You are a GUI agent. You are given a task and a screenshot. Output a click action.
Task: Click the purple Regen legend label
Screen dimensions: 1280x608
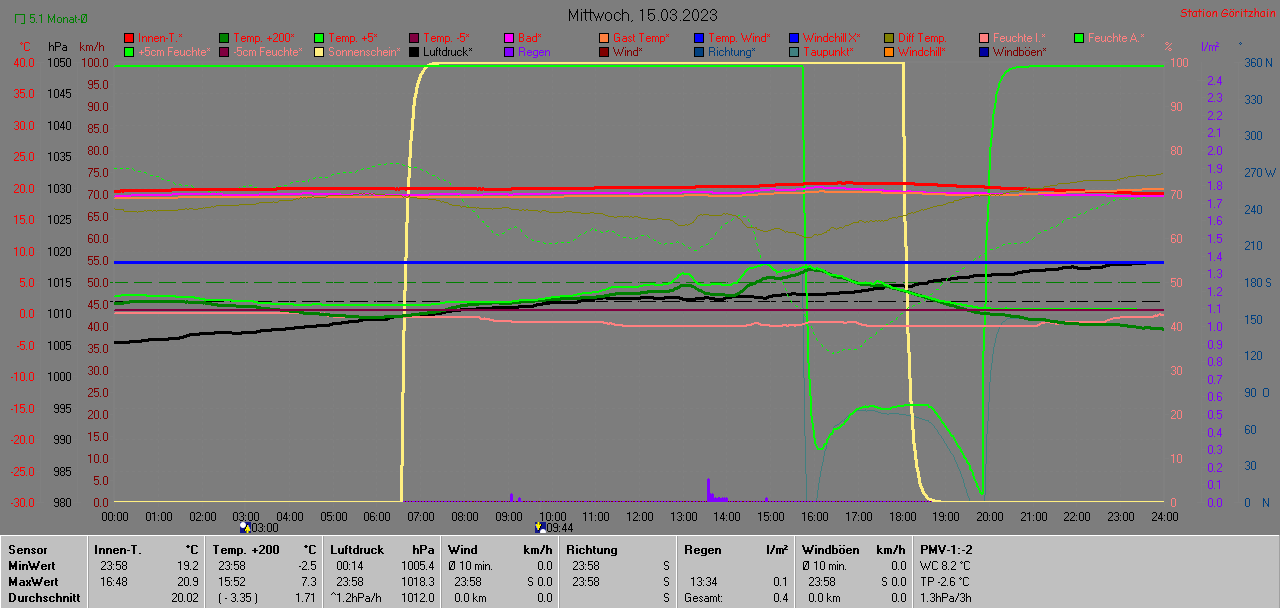(534, 52)
